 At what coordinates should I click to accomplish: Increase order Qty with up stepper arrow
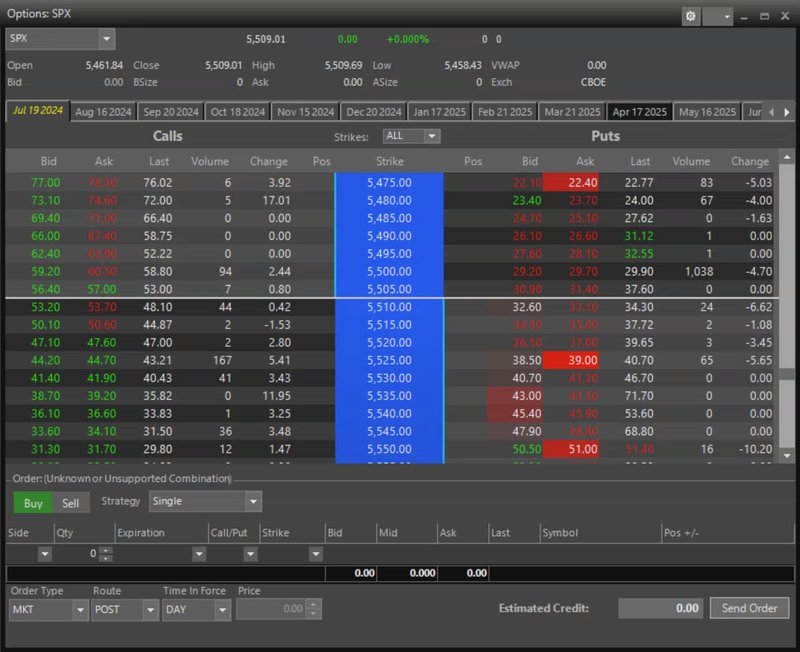point(104,549)
